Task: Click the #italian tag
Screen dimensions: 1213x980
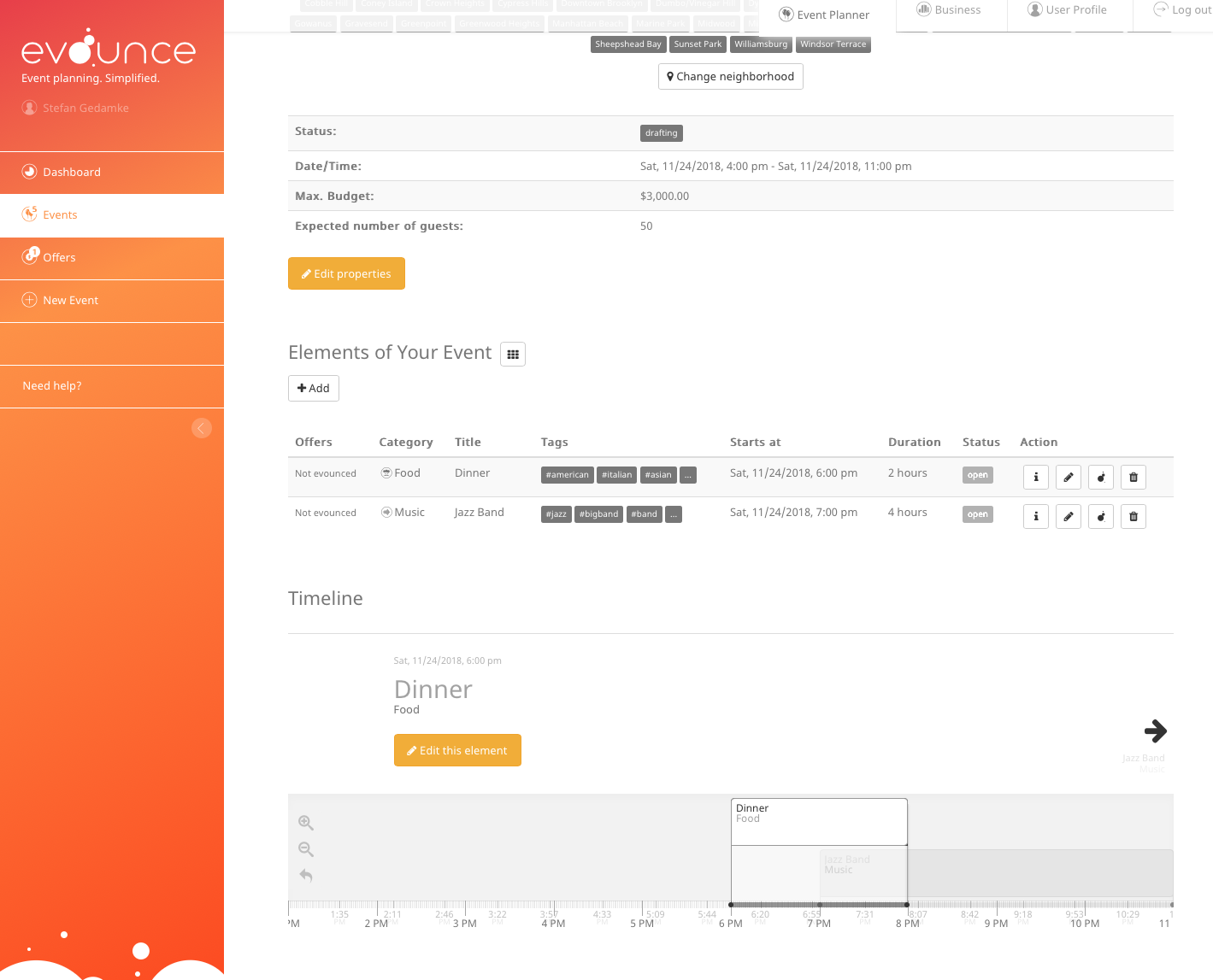Action: [x=617, y=475]
